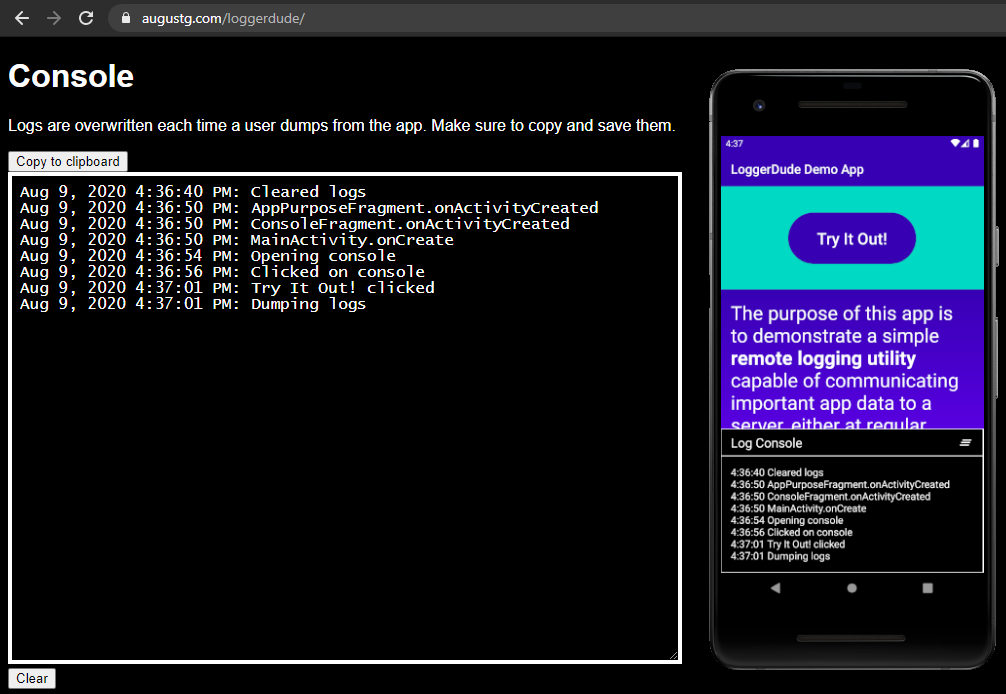Tap '4:36:54 Opening console' in the phone log
The image size is (1006, 694).
pos(787,520)
